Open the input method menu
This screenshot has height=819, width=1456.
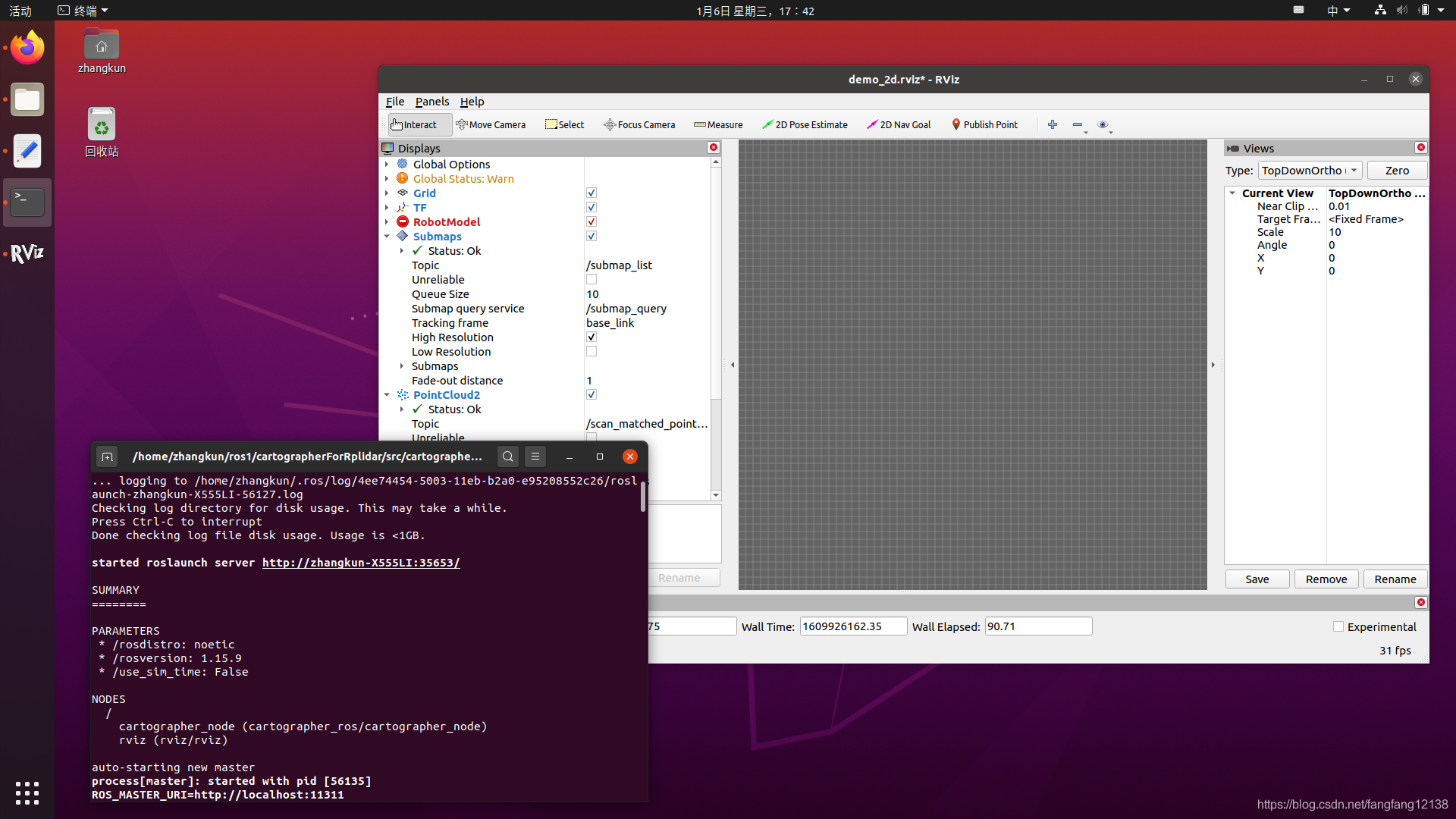tap(1338, 11)
